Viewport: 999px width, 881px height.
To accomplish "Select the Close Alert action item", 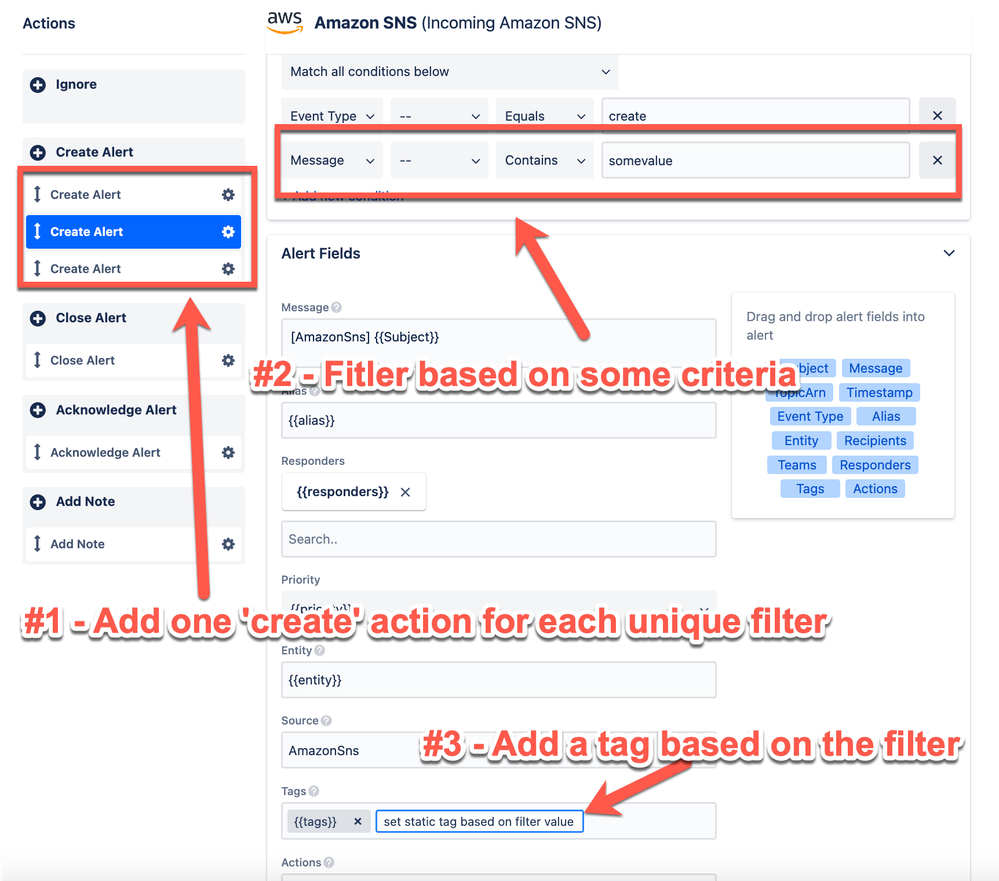I will pos(133,361).
